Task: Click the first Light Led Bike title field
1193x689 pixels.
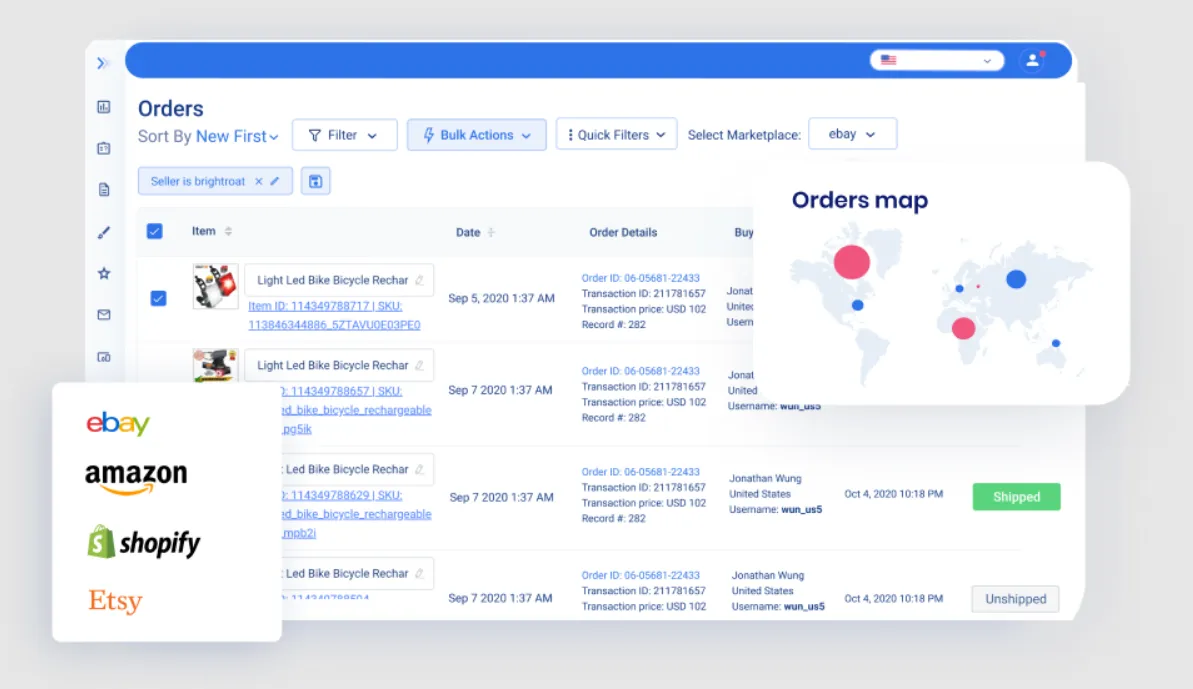Action: pyautogui.click(x=339, y=280)
